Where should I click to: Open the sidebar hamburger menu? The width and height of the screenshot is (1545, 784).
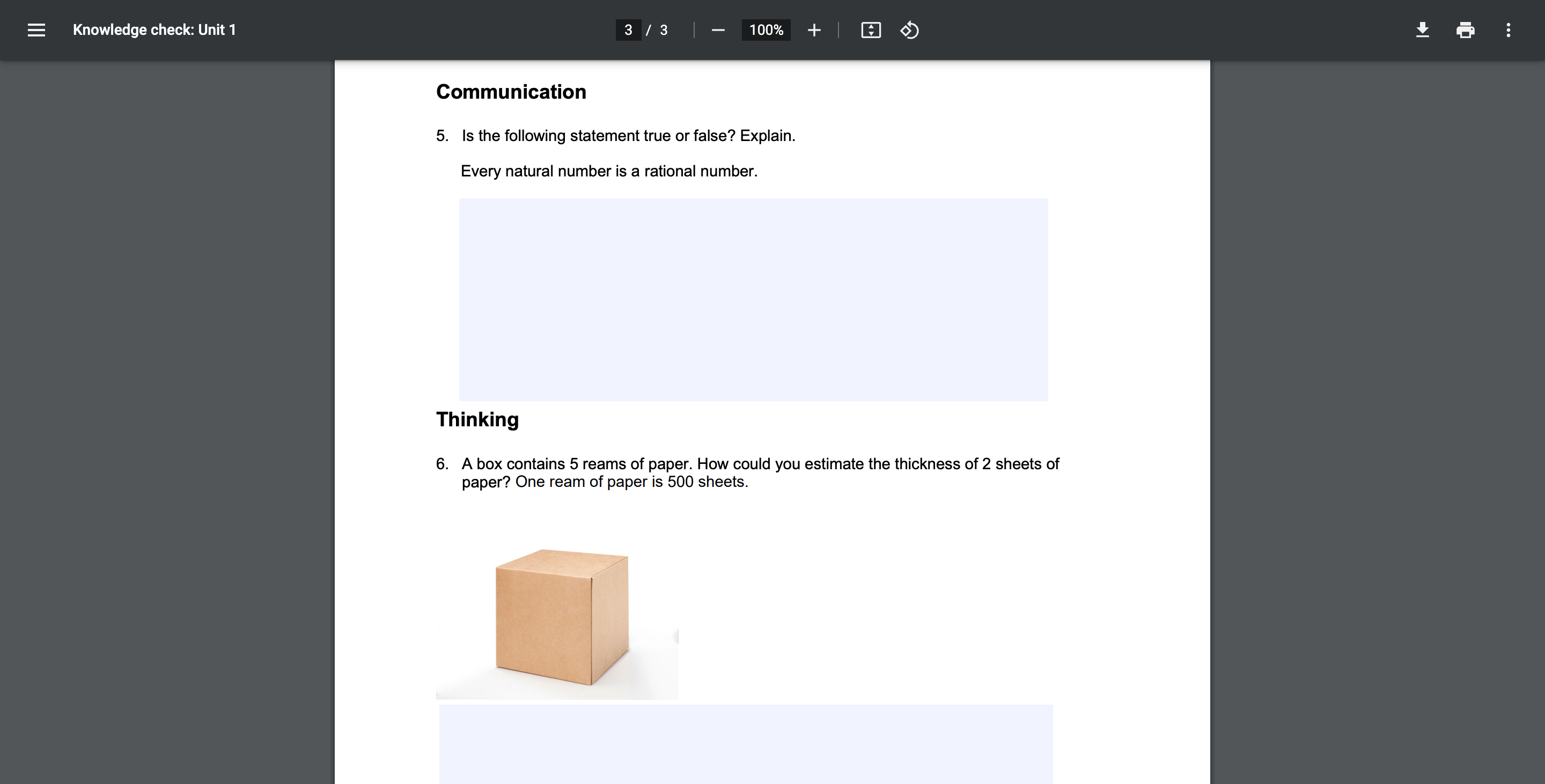36,30
